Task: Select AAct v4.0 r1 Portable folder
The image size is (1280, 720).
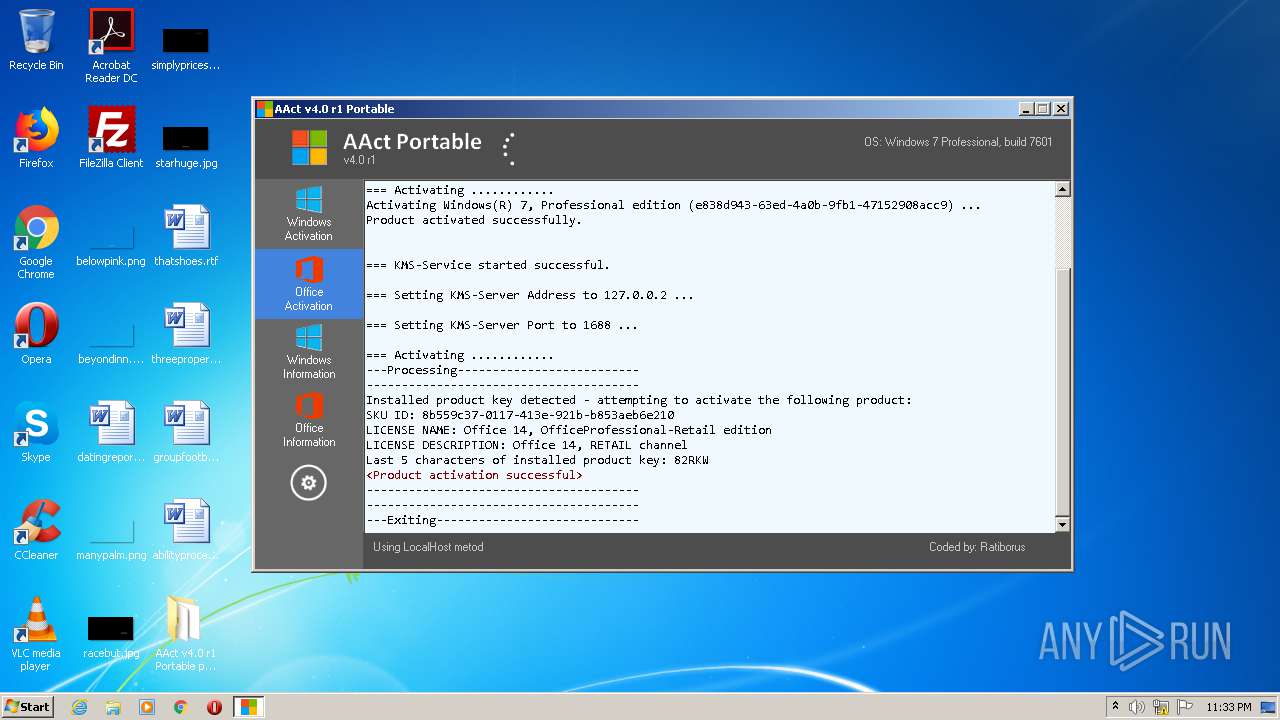Action: point(186,634)
